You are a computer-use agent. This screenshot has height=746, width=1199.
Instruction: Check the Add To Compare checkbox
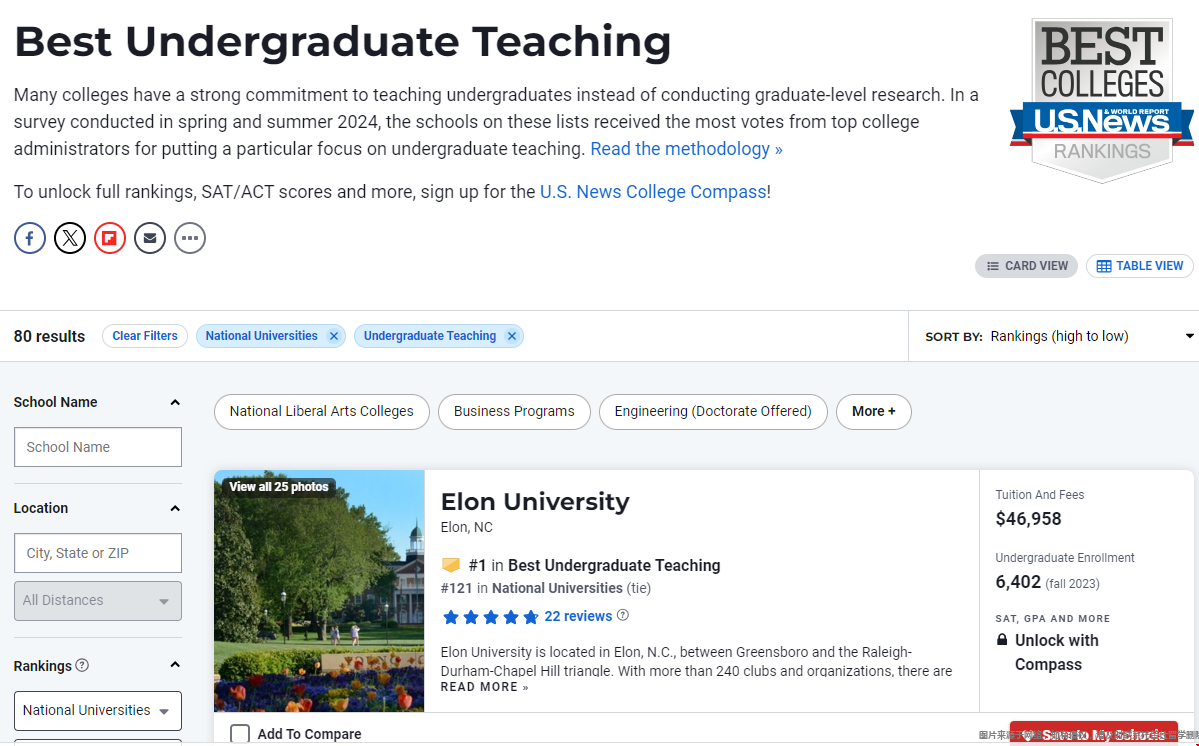pyautogui.click(x=240, y=734)
